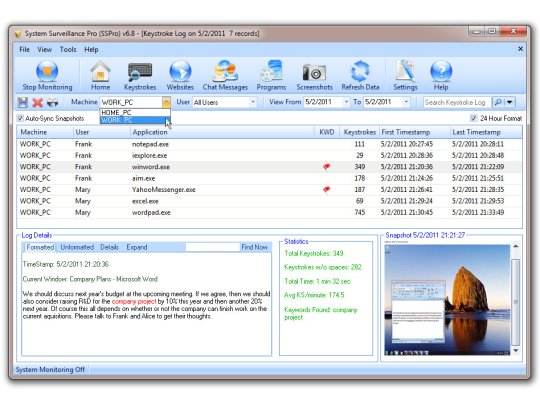Click the Log Details find text field
The height and width of the screenshot is (405, 540).
(212, 247)
